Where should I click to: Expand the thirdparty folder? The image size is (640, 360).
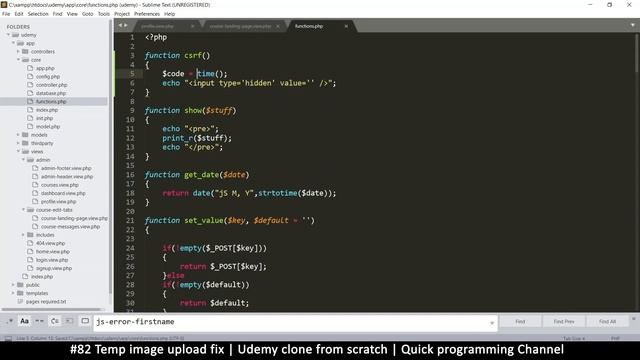18,143
